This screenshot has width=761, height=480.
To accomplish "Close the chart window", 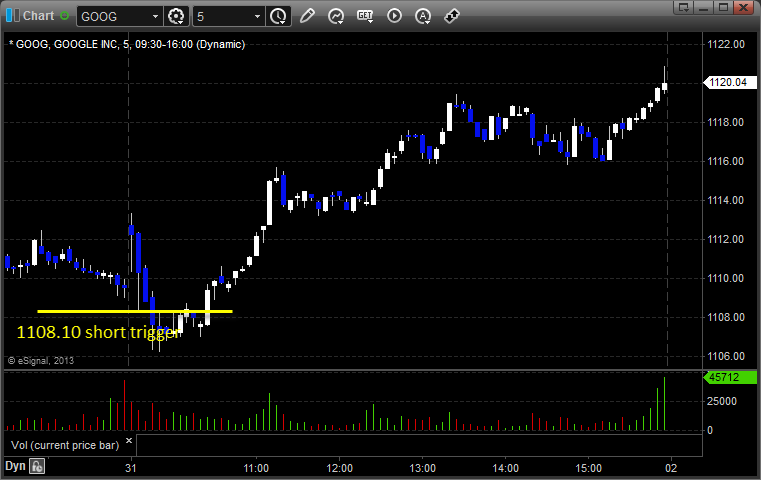I will pyautogui.click(x=744, y=7).
